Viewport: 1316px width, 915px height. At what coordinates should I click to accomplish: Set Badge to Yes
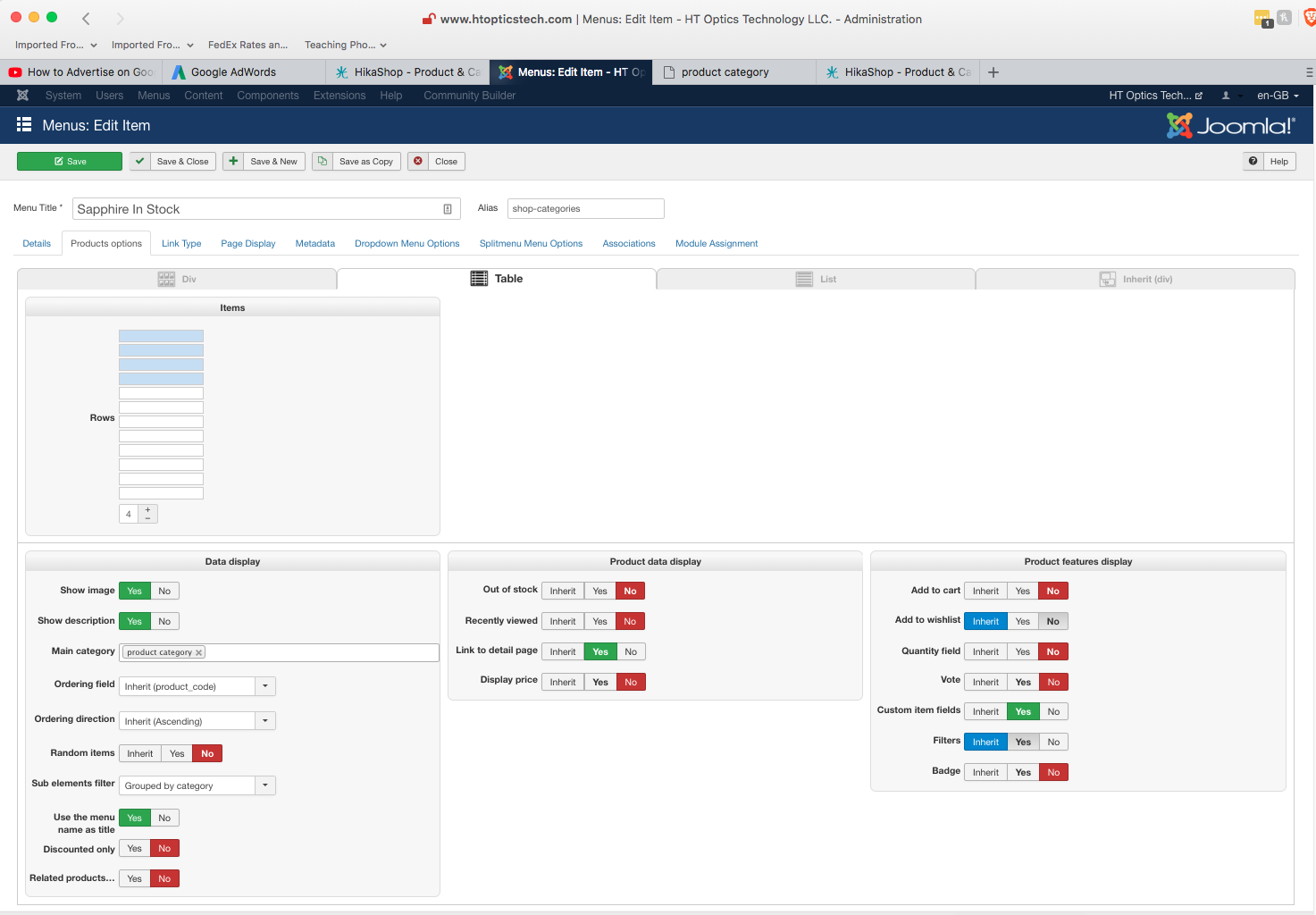(1023, 773)
